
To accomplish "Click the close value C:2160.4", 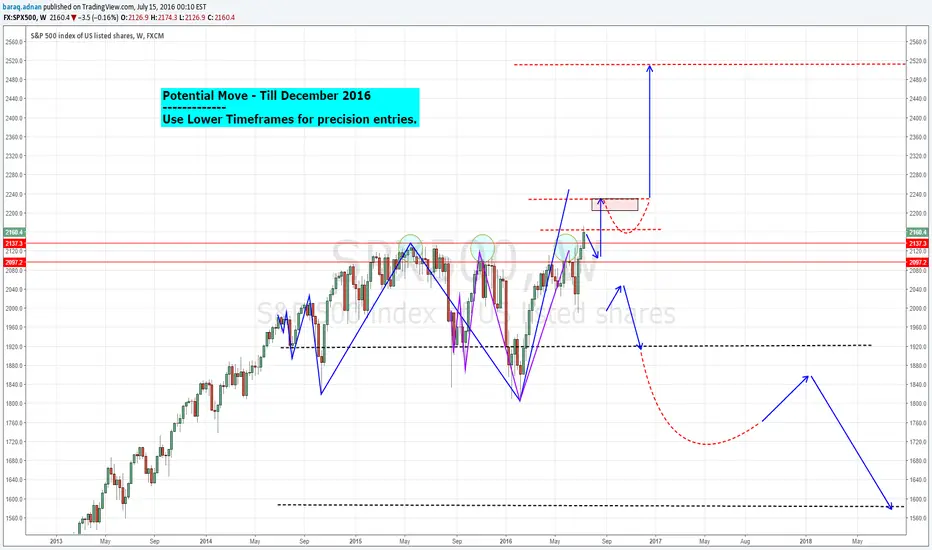I will tap(221, 18).
